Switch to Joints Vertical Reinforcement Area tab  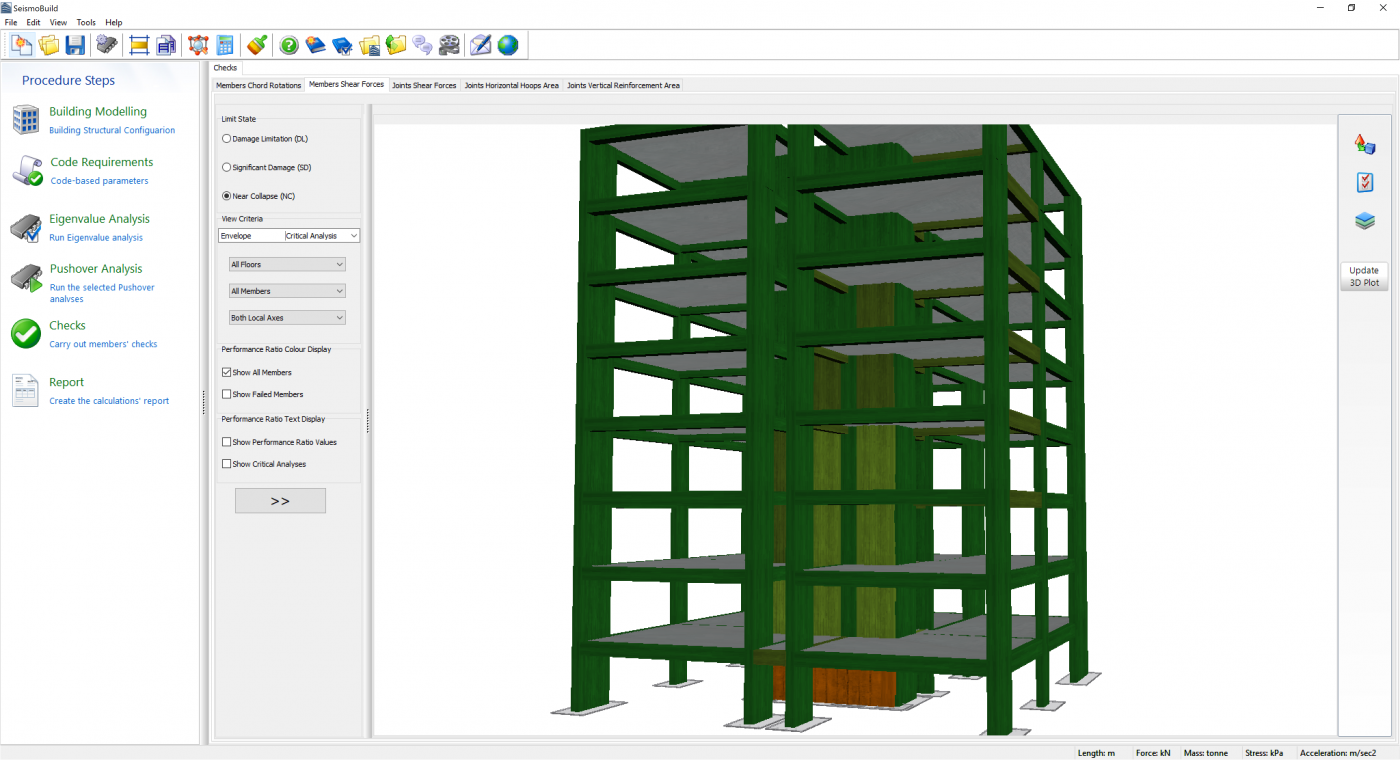click(x=623, y=85)
